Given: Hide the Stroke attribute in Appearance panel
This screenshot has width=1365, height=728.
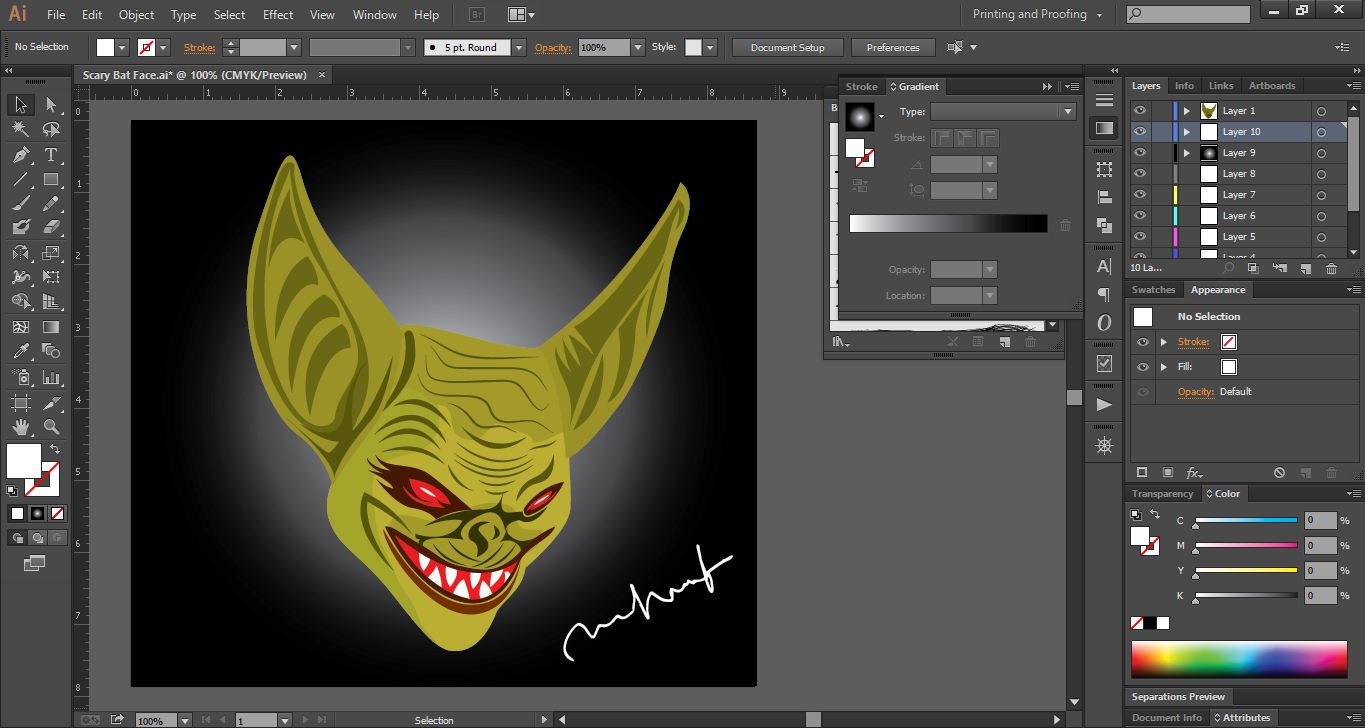Looking at the screenshot, I should 1143,342.
